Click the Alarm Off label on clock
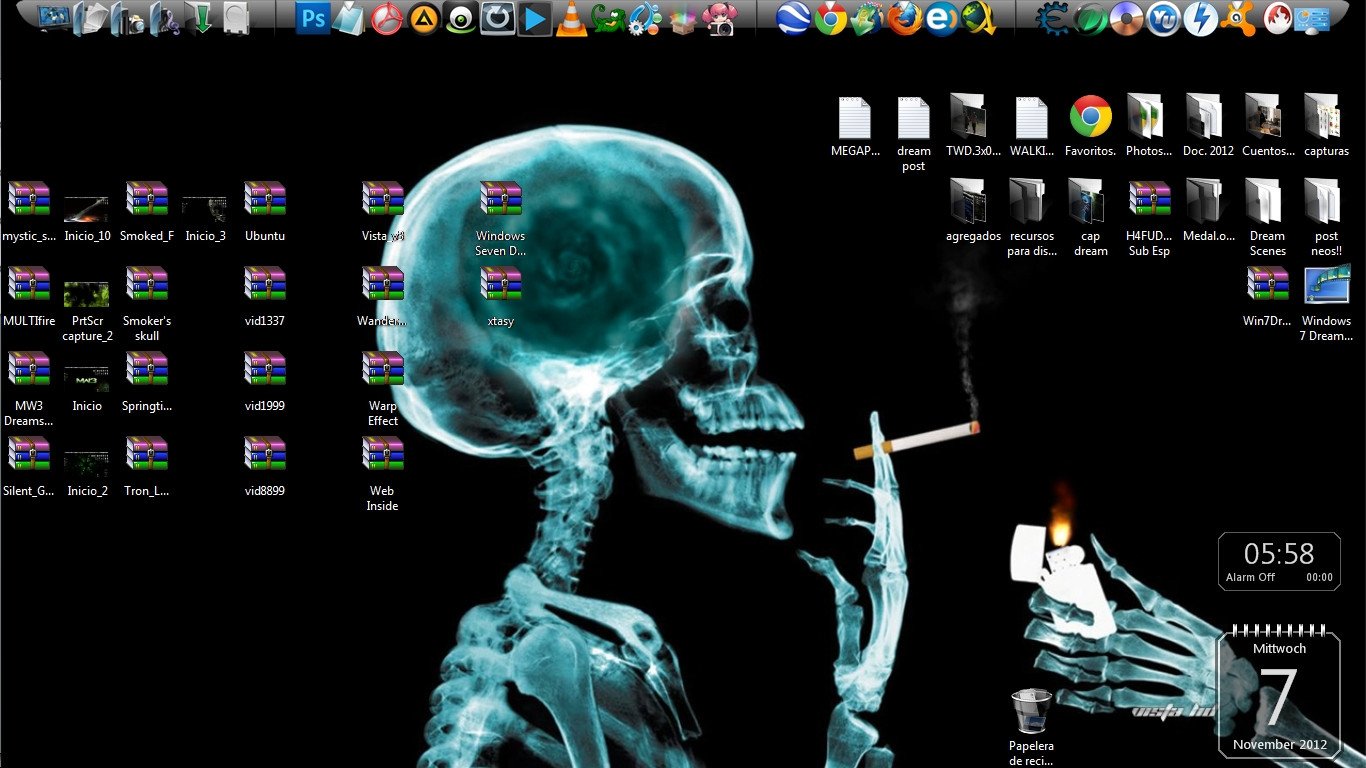 [x=1250, y=577]
